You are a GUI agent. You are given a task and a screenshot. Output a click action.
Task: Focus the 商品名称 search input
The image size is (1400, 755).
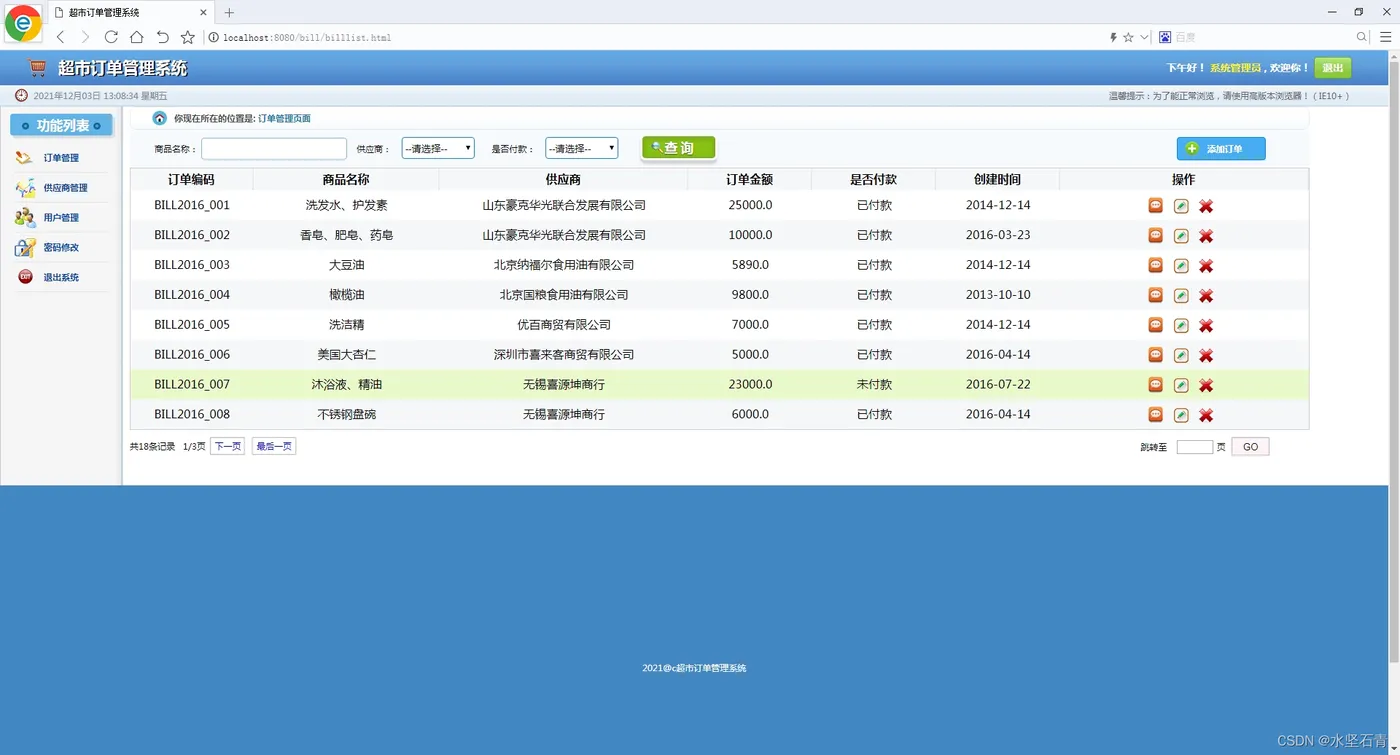[274, 149]
